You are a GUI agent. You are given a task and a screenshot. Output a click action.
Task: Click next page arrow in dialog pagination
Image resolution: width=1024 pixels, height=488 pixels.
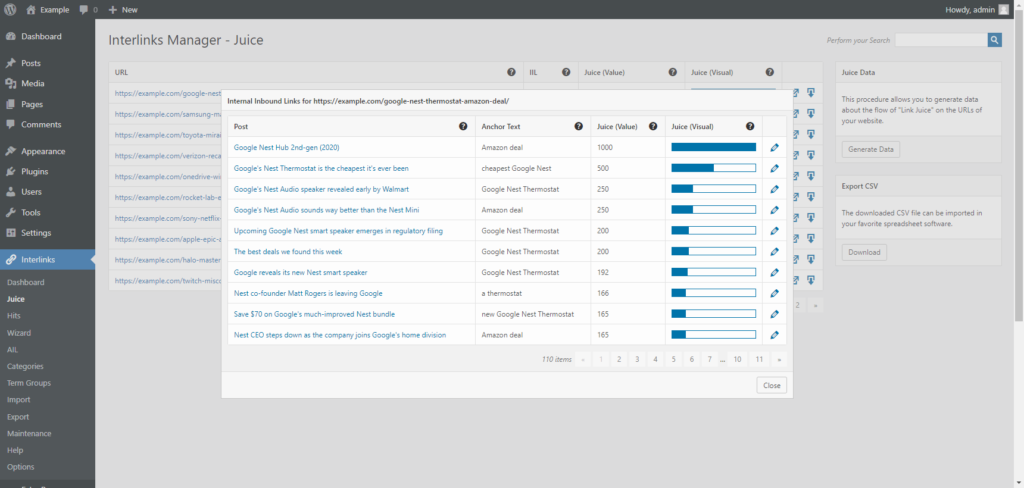coord(779,359)
